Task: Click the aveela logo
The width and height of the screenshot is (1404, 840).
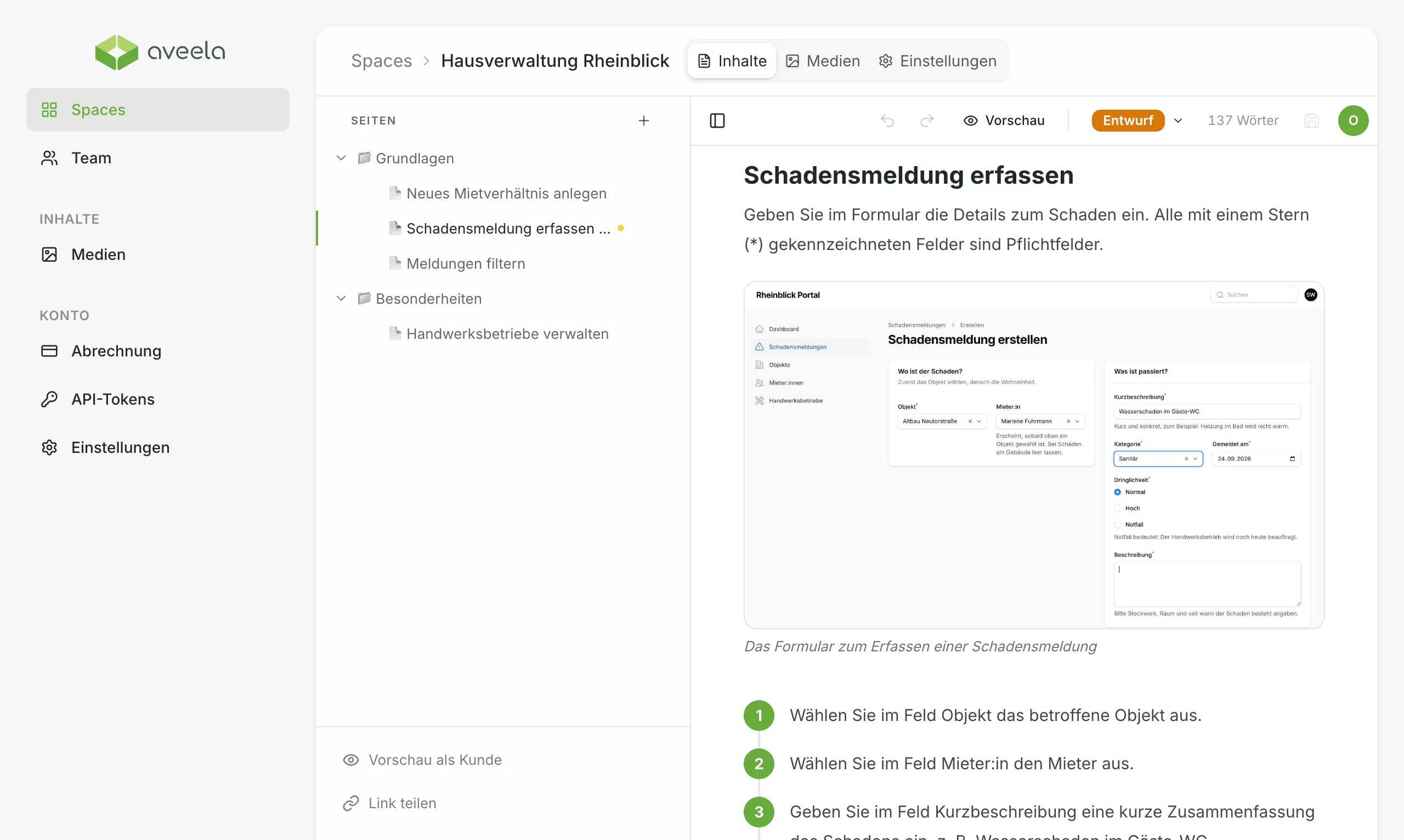Action: pos(160,52)
